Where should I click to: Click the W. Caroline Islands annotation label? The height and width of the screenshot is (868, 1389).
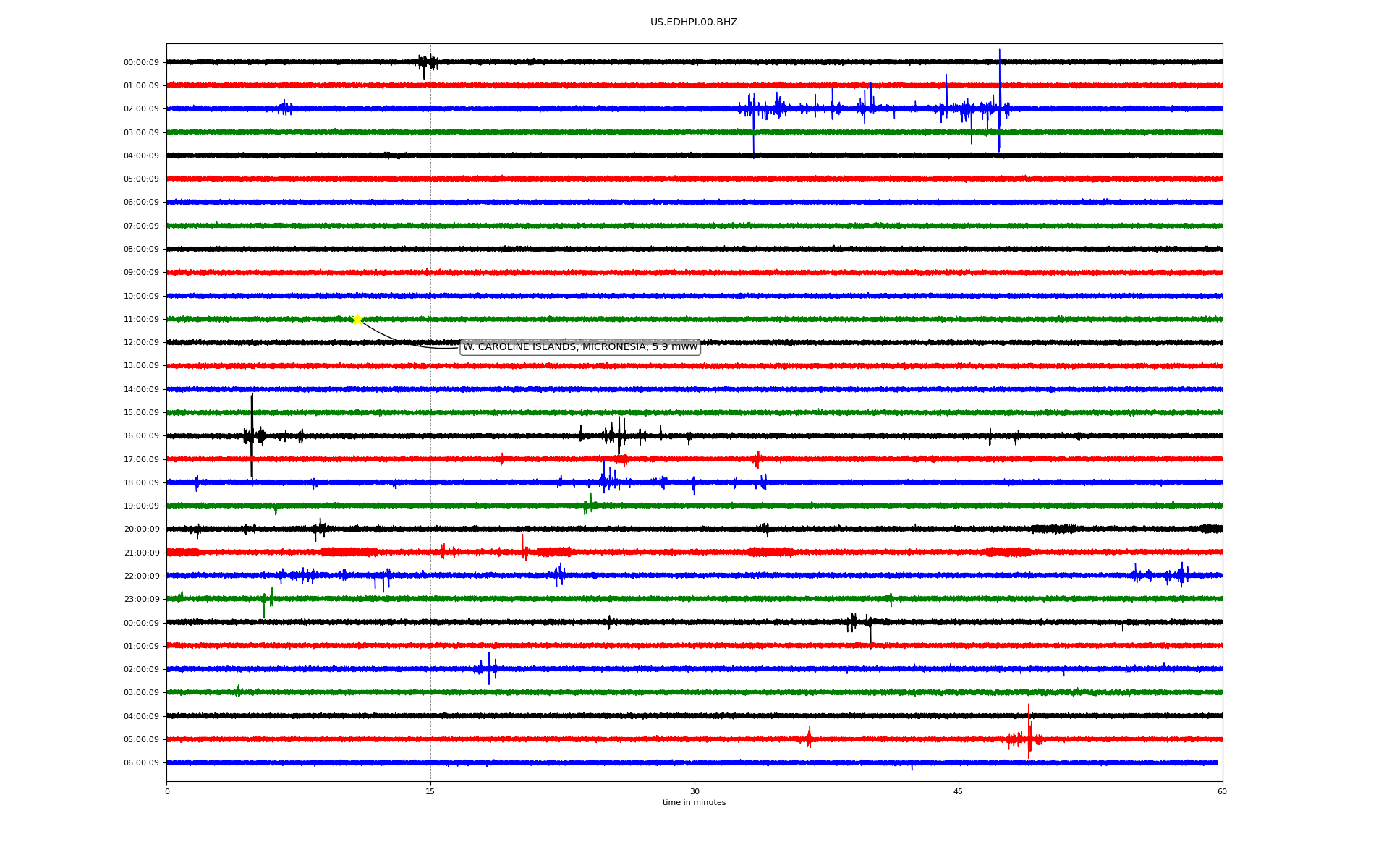579,347
